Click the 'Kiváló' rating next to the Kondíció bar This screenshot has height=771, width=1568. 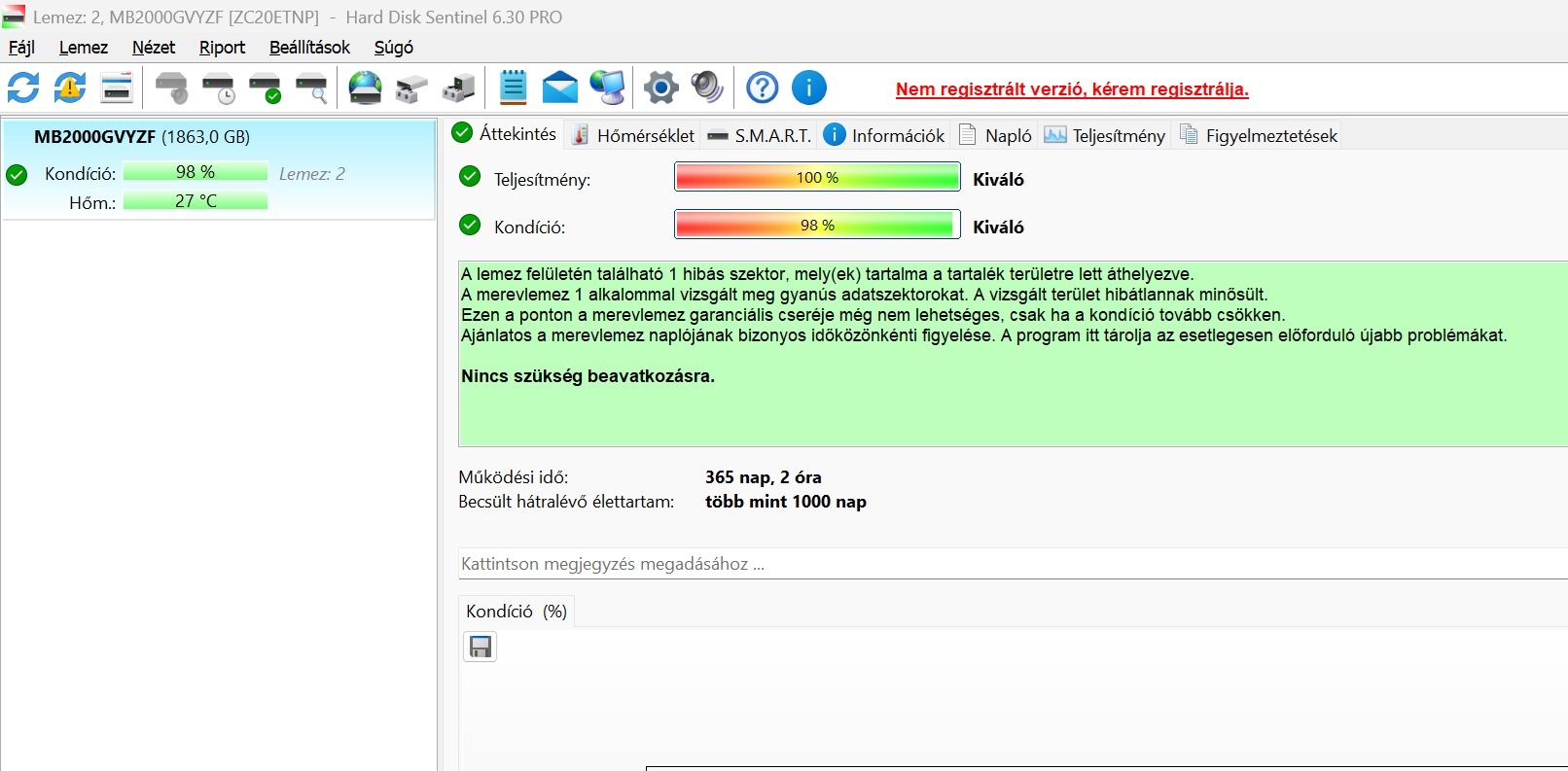tap(998, 227)
